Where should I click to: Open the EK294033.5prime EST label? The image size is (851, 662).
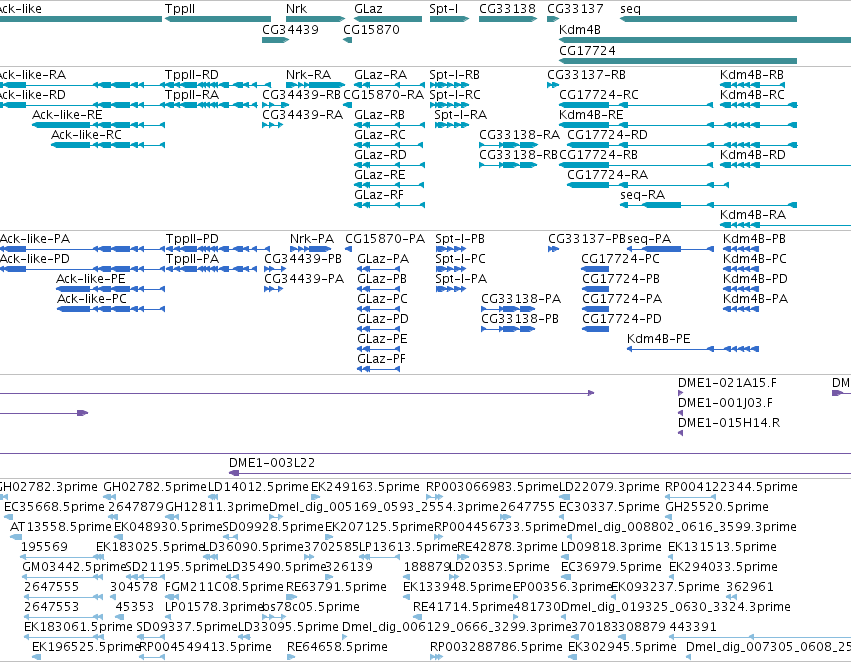click(723, 567)
